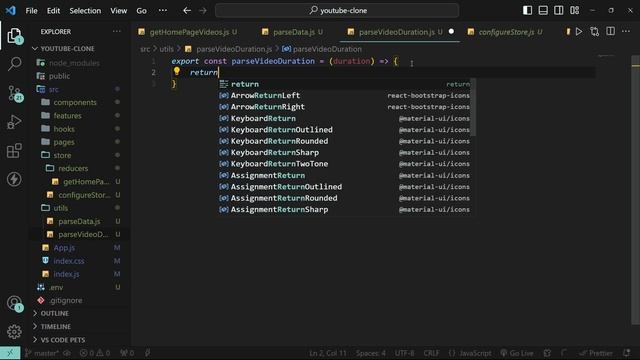
Task: Go forward with the right arrow
Action: coord(203,11)
